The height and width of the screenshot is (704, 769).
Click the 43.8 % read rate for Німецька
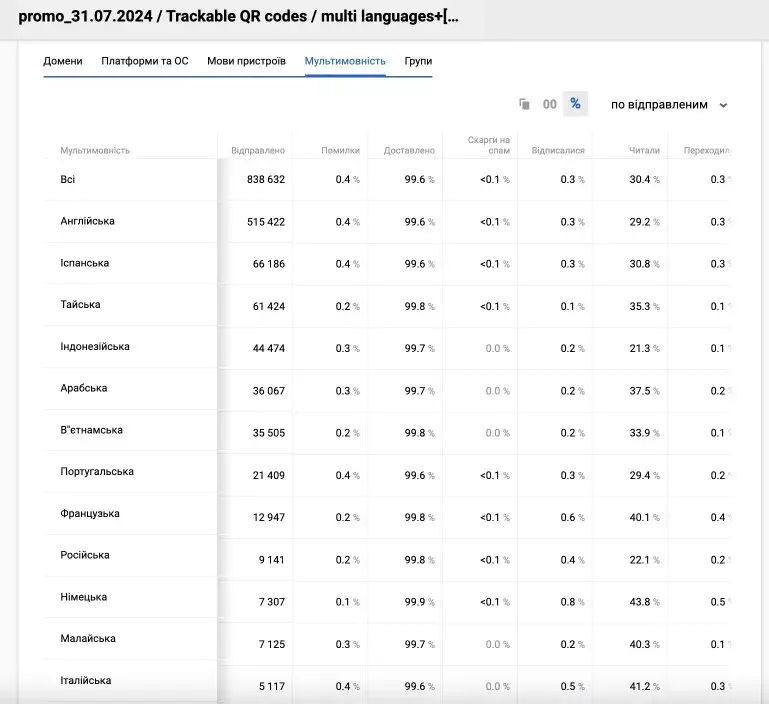click(644, 602)
